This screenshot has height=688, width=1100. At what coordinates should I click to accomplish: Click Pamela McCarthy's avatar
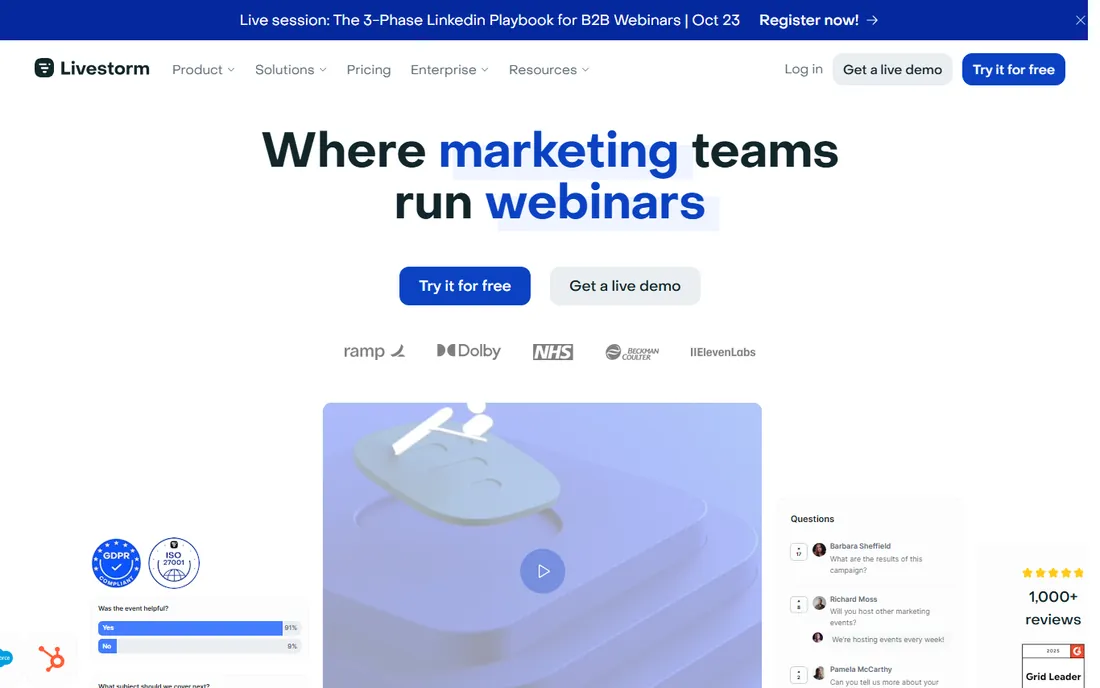[819, 673]
